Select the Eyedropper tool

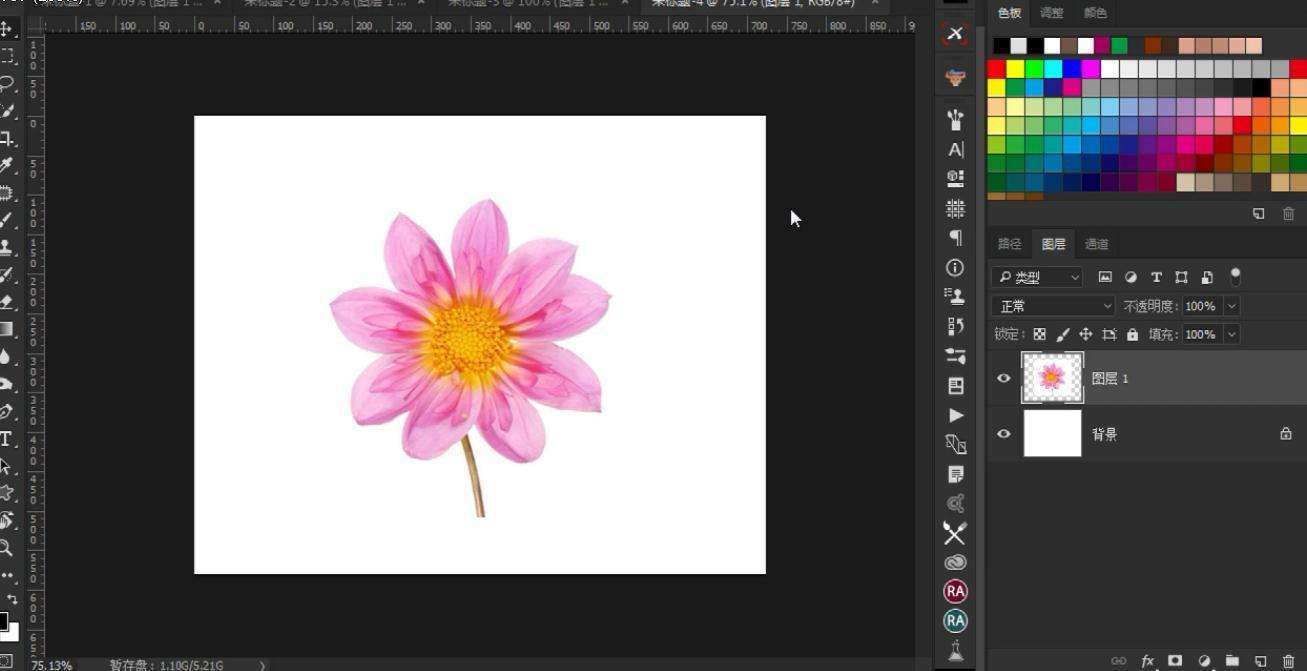pyautogui.click(x=7, y=165)
